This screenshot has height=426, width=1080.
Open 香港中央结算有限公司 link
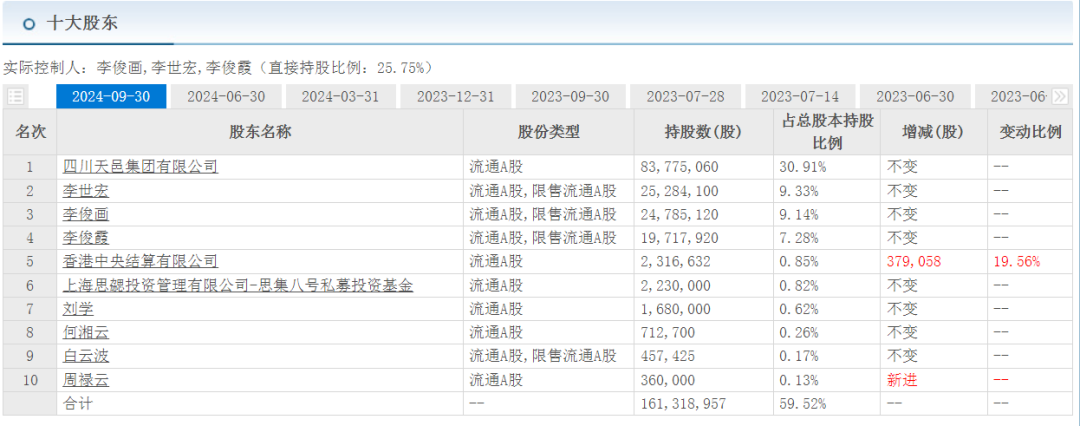pyautogui.click(x=141, y=261)
